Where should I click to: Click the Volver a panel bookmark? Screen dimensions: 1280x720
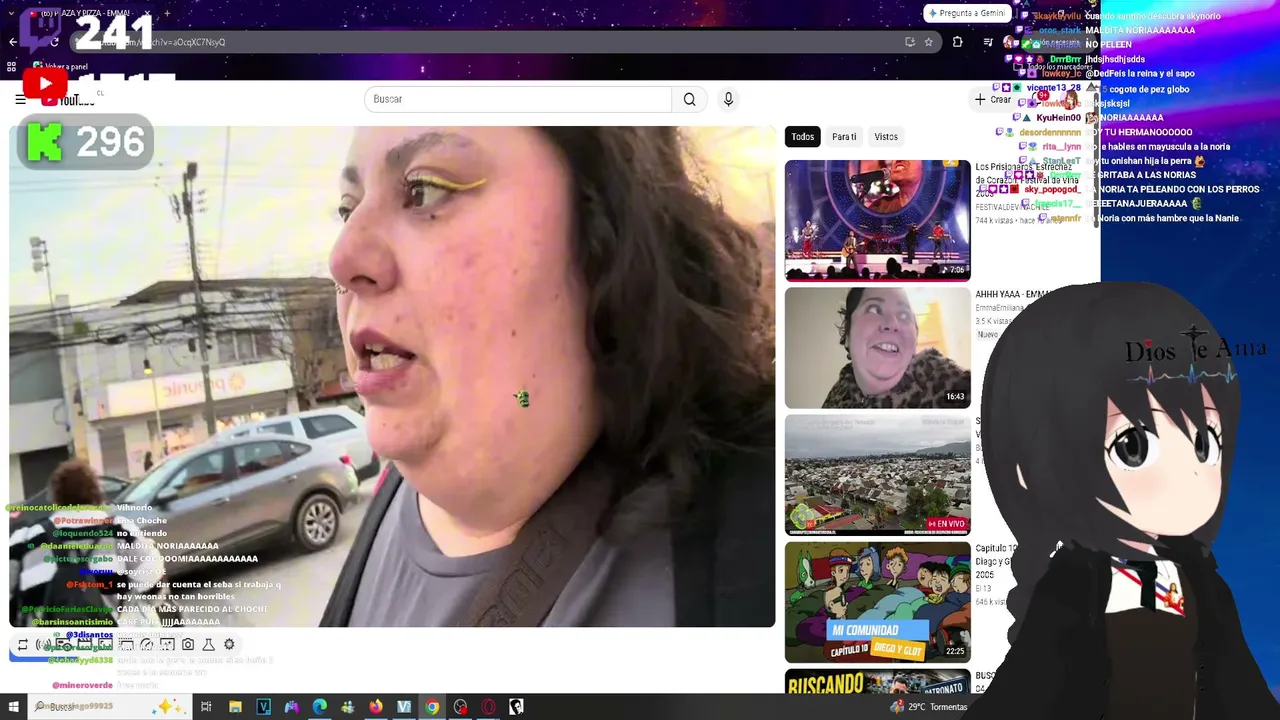click(60, 67)
